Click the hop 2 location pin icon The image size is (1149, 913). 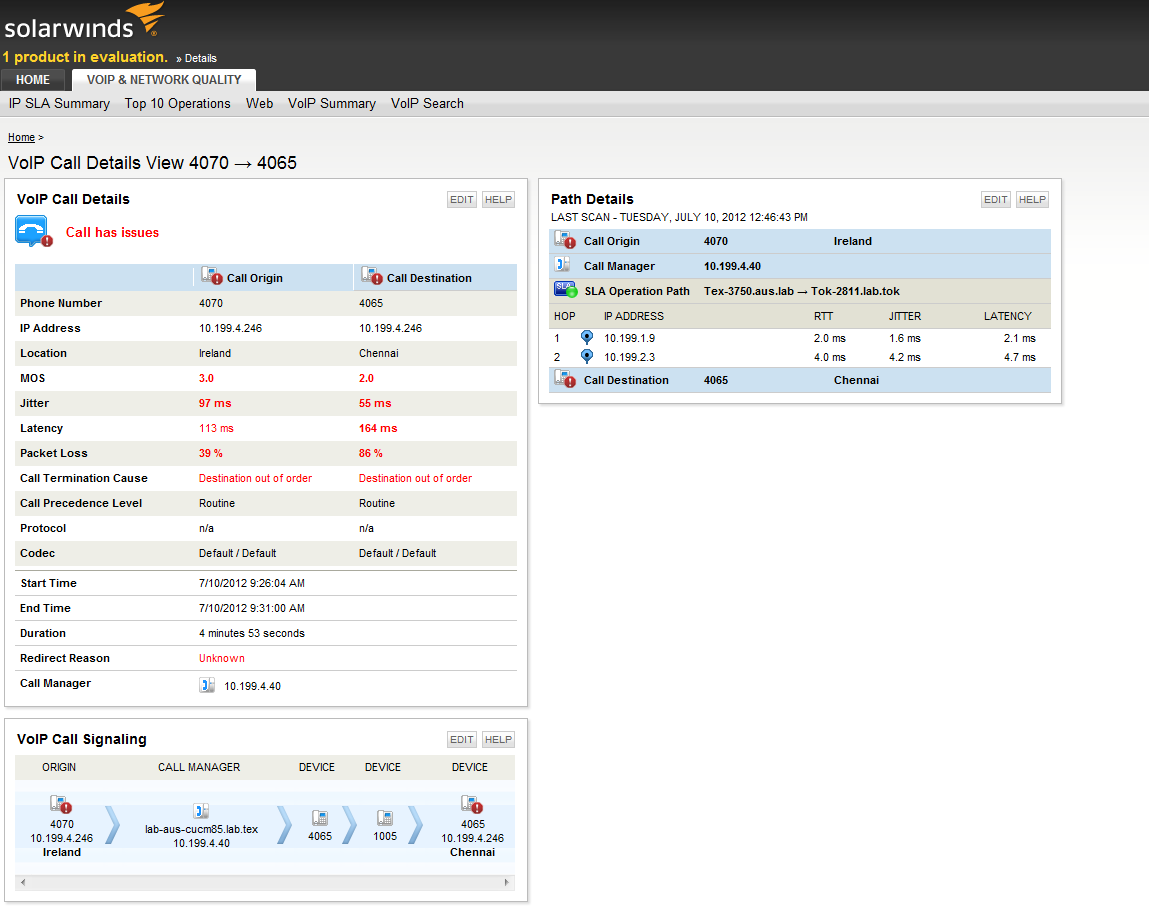click(586, 357)
